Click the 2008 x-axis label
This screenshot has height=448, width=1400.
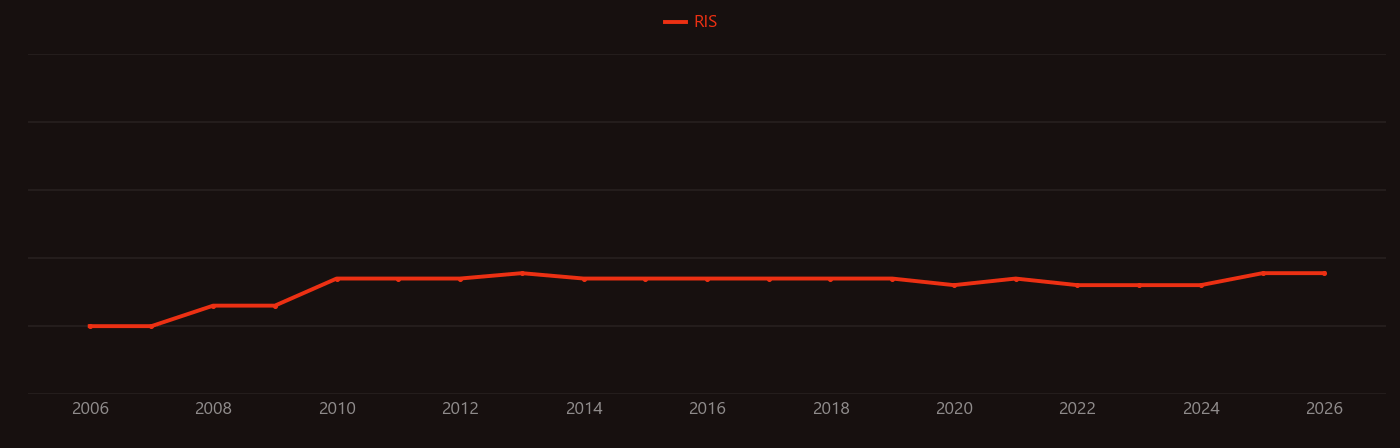pyautogui.click(x=213, y=409)
